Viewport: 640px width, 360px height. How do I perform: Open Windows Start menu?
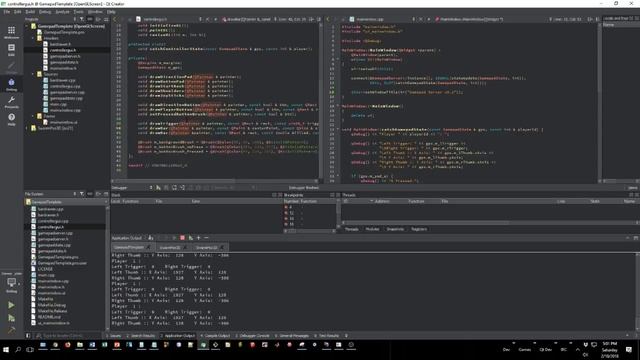(x=6, y=349)
